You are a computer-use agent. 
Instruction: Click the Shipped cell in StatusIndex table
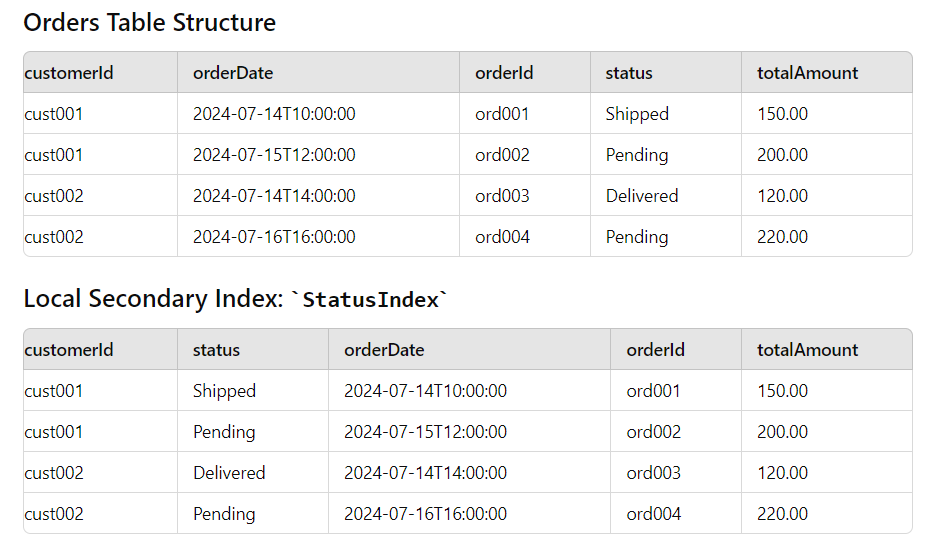click(x=224, y=391)
